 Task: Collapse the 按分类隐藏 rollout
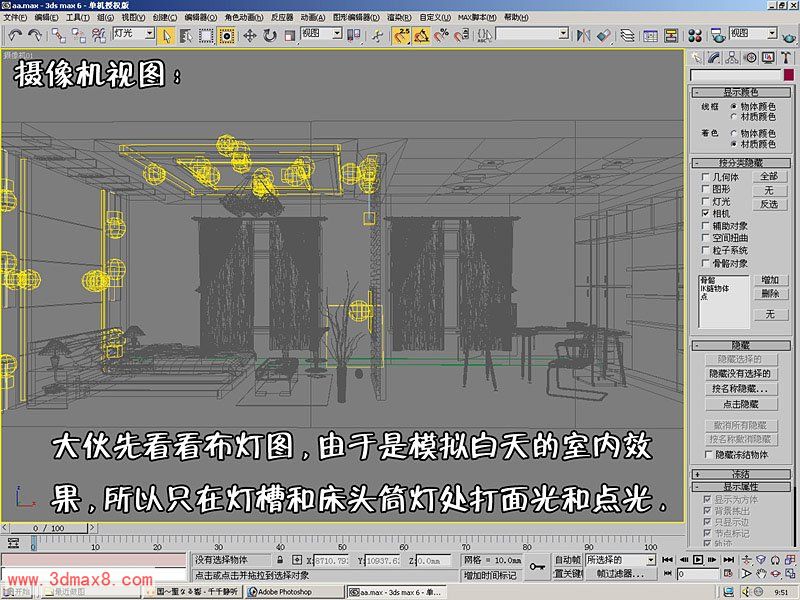coord(741,163)
